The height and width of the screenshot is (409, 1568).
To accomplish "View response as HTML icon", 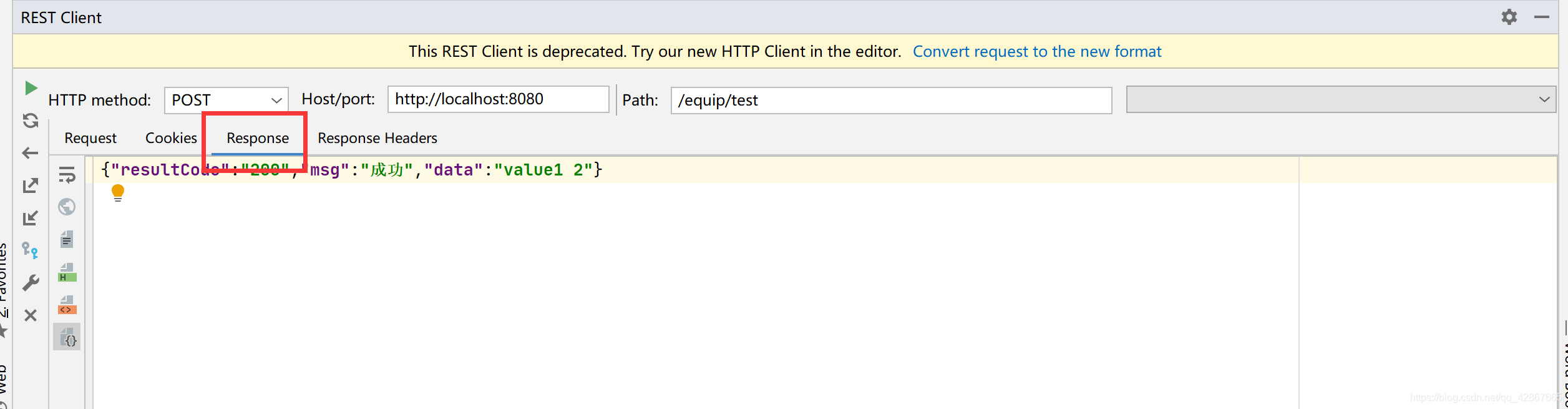I will pos(67,272).
